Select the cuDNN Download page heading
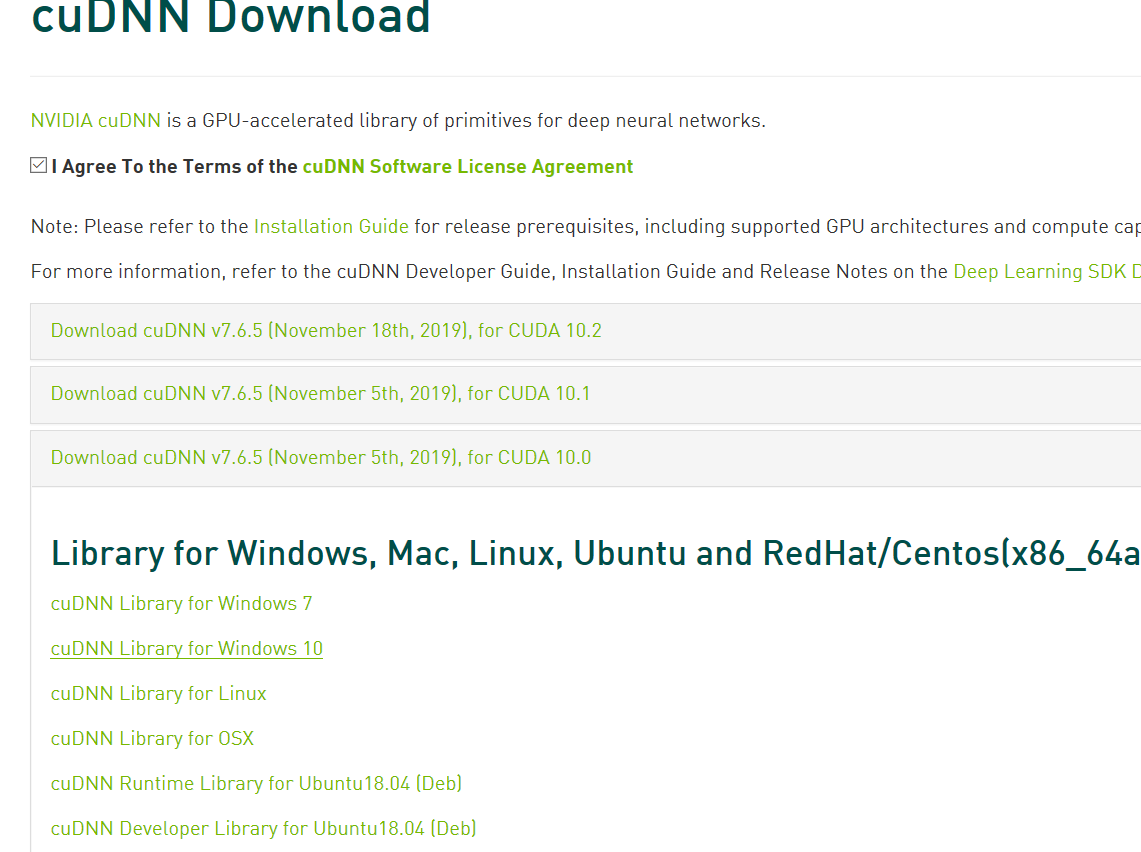Image resolution: width=1141 pixels, height=852 pixels. (231, 17)
